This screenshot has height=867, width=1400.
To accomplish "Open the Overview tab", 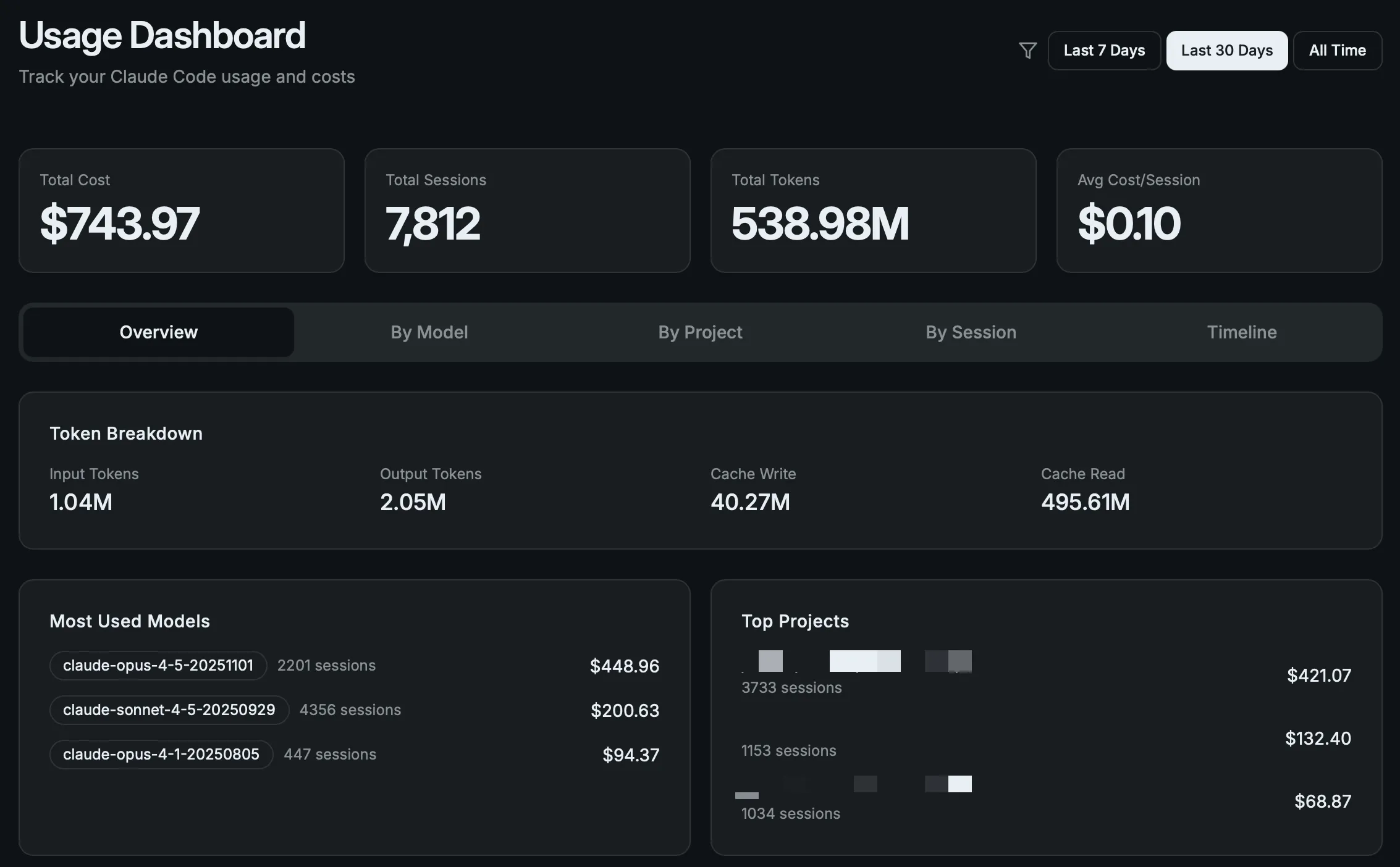I will [159, 332].
